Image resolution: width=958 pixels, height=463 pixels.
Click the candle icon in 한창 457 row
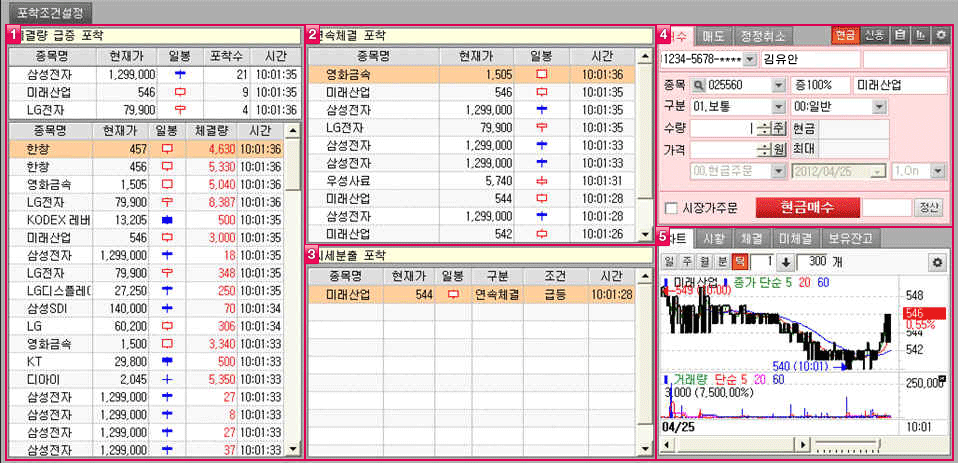coord(165,149)
